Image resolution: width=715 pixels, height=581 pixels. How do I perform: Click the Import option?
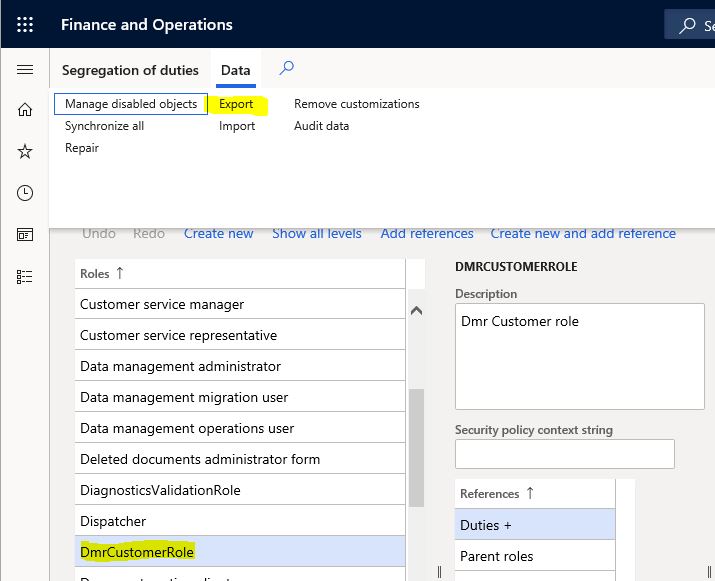(x=237, y=126)
